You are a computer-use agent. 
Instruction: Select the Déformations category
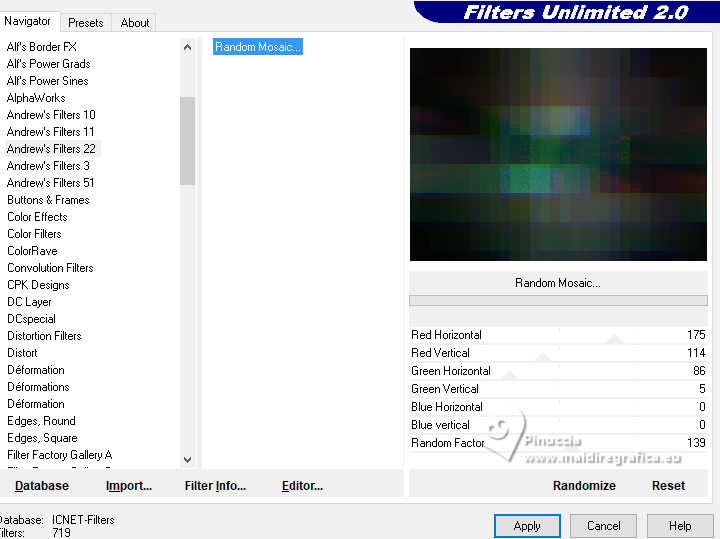coord(38,387)
